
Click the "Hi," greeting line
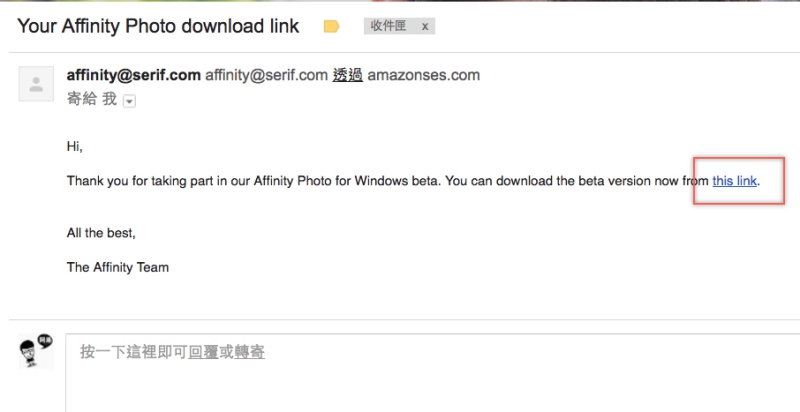74,146
